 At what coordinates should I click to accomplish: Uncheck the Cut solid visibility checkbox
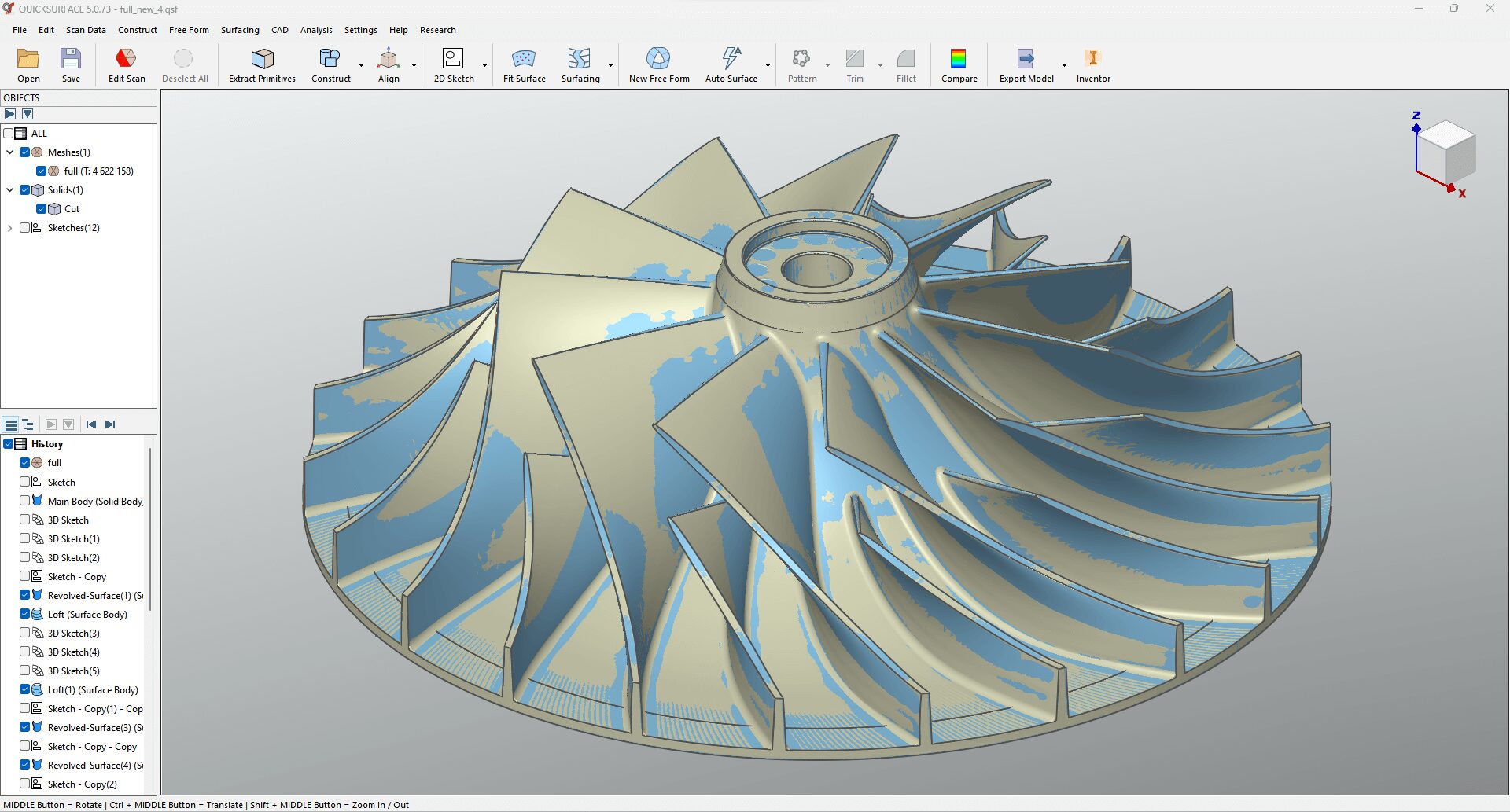[41, 209]
